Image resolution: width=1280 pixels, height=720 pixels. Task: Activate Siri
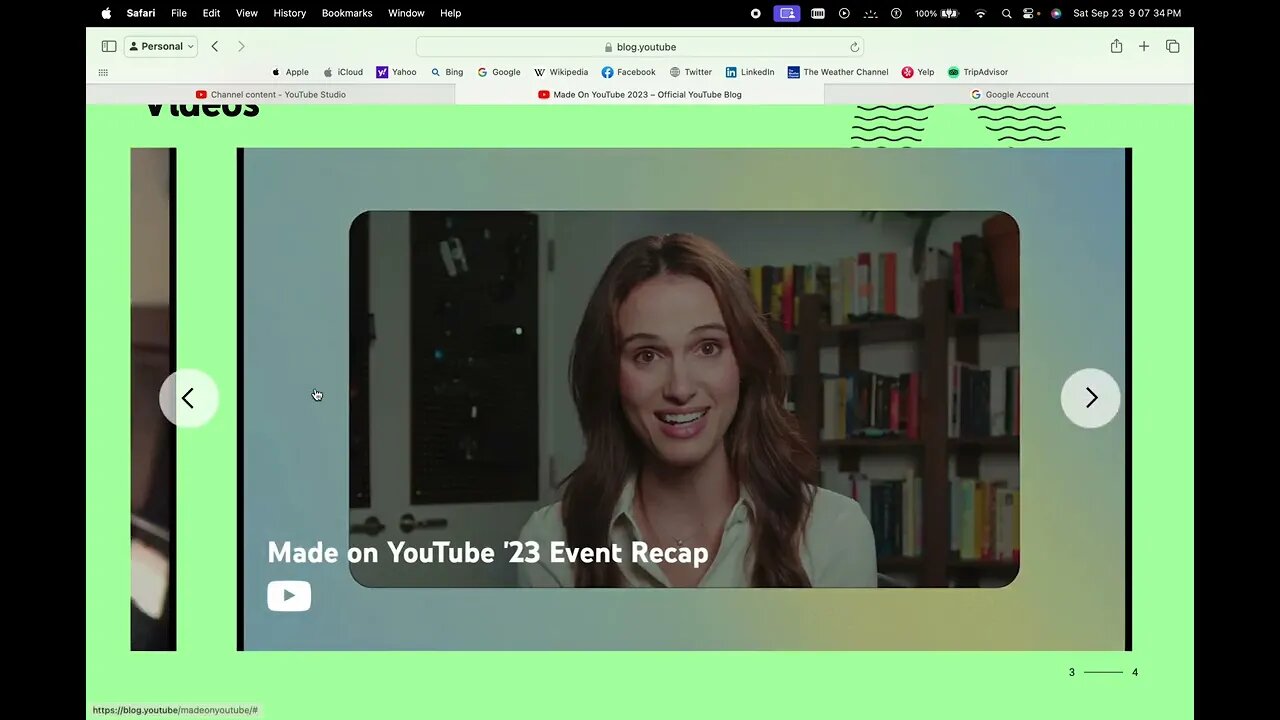(x=1056, y=13)
